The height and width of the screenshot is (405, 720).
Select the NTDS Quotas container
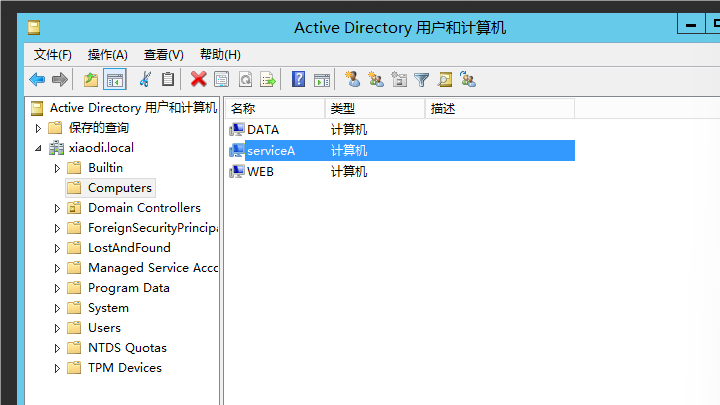[x=127, y=348]
